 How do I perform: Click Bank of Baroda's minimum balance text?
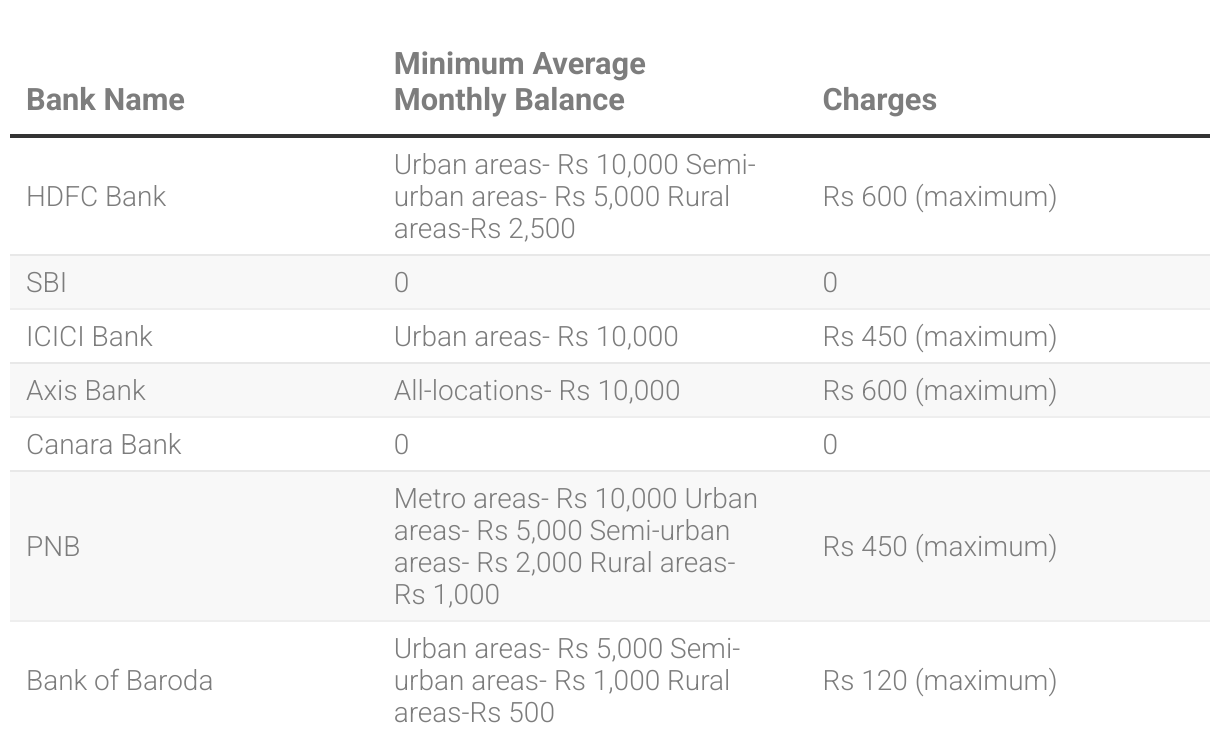coord(567,681)
